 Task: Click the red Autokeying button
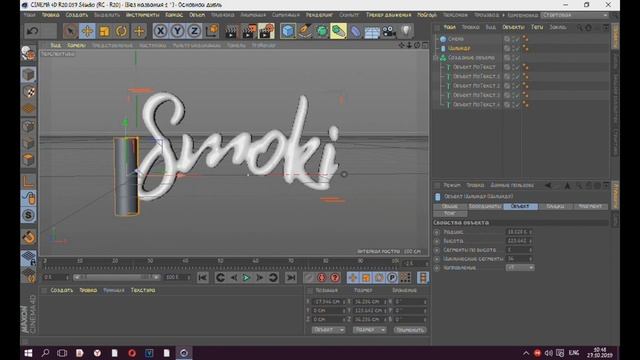pos(335,278)
